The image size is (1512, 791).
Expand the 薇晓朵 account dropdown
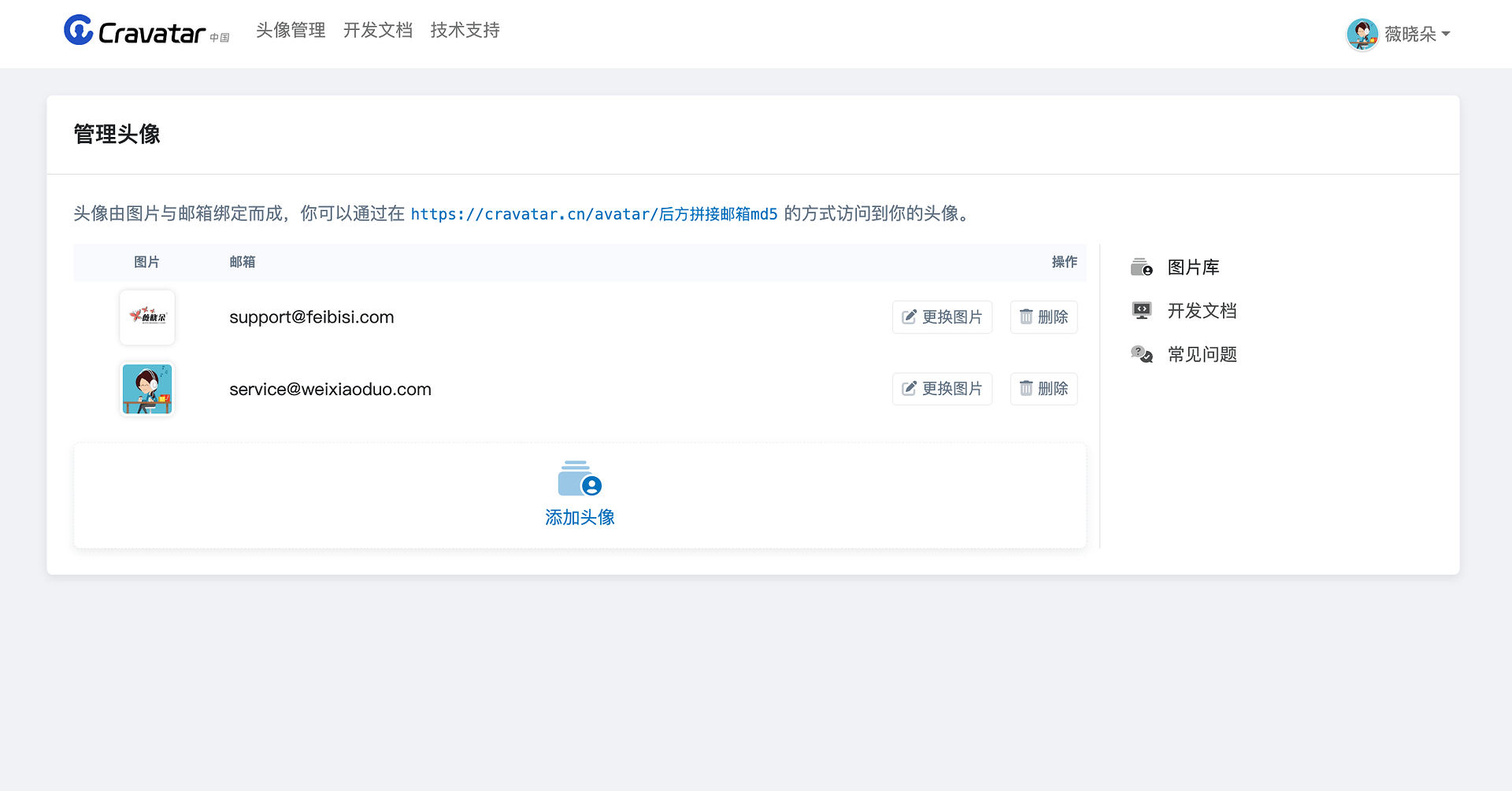(x=1445, y=34)
